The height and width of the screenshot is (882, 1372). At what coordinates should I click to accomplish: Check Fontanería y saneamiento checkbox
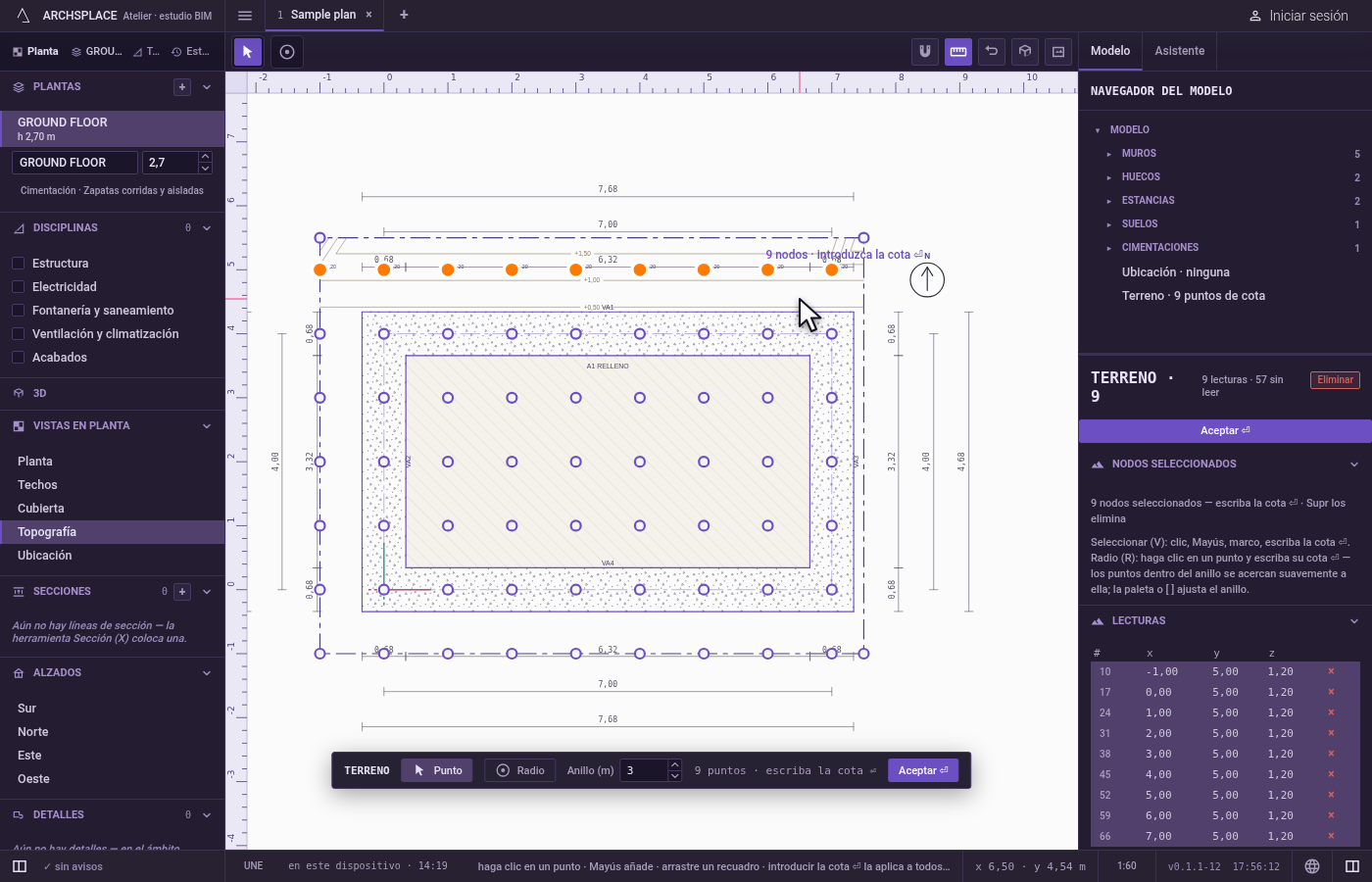point(18,311)
